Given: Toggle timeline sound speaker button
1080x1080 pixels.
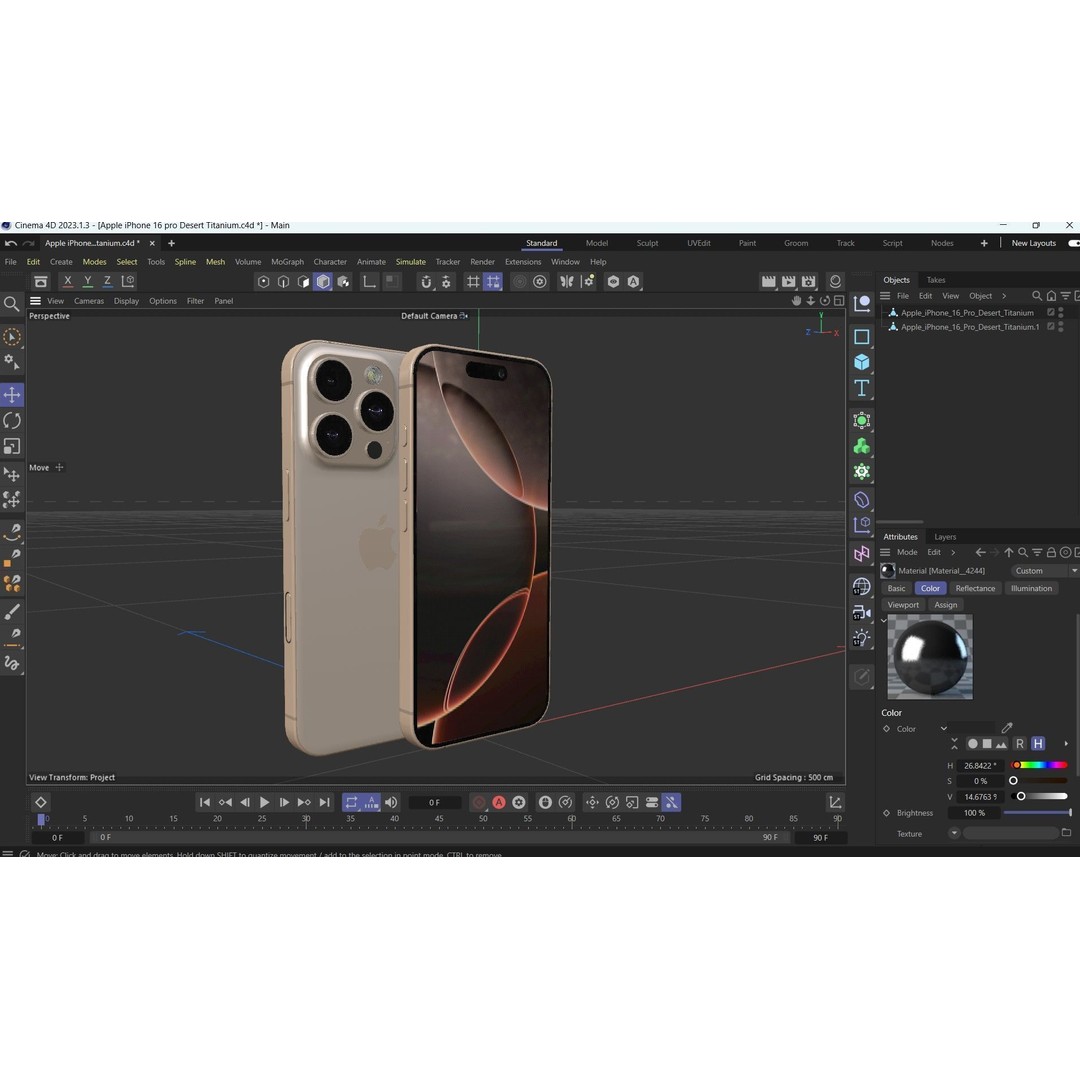Looking at the screenshot, I should tap(391, 802).
